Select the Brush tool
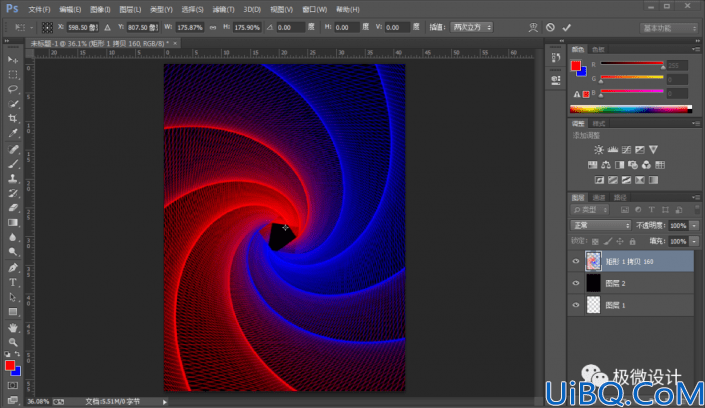Image resolution: width=705 pixels, height=408 pixels. pyautogui.click(x=13, y=164)
